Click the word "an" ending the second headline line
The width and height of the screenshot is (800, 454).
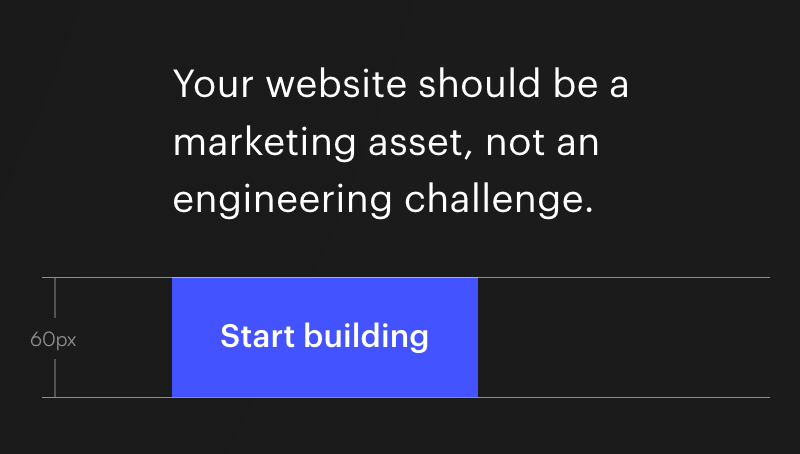click(578, 142)
